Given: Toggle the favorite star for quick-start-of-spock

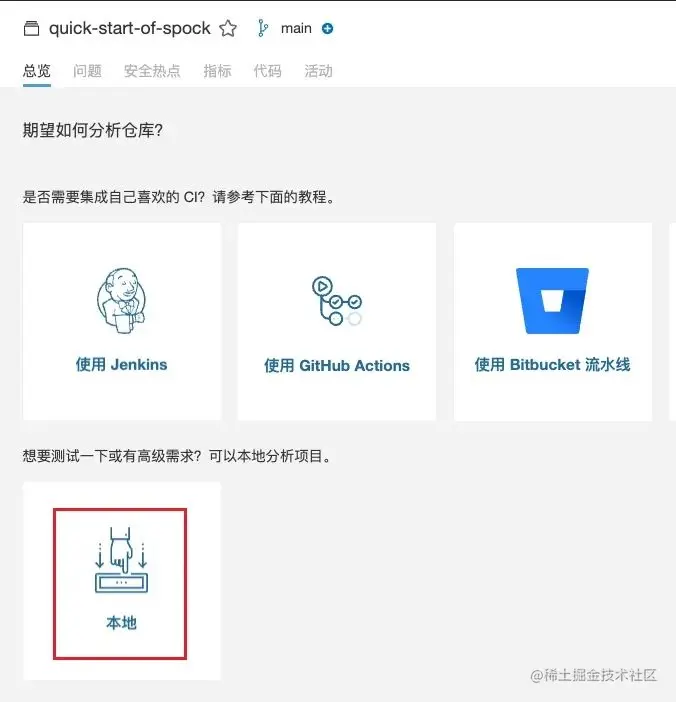Looking at the screenshot, I should click(228, 28).
